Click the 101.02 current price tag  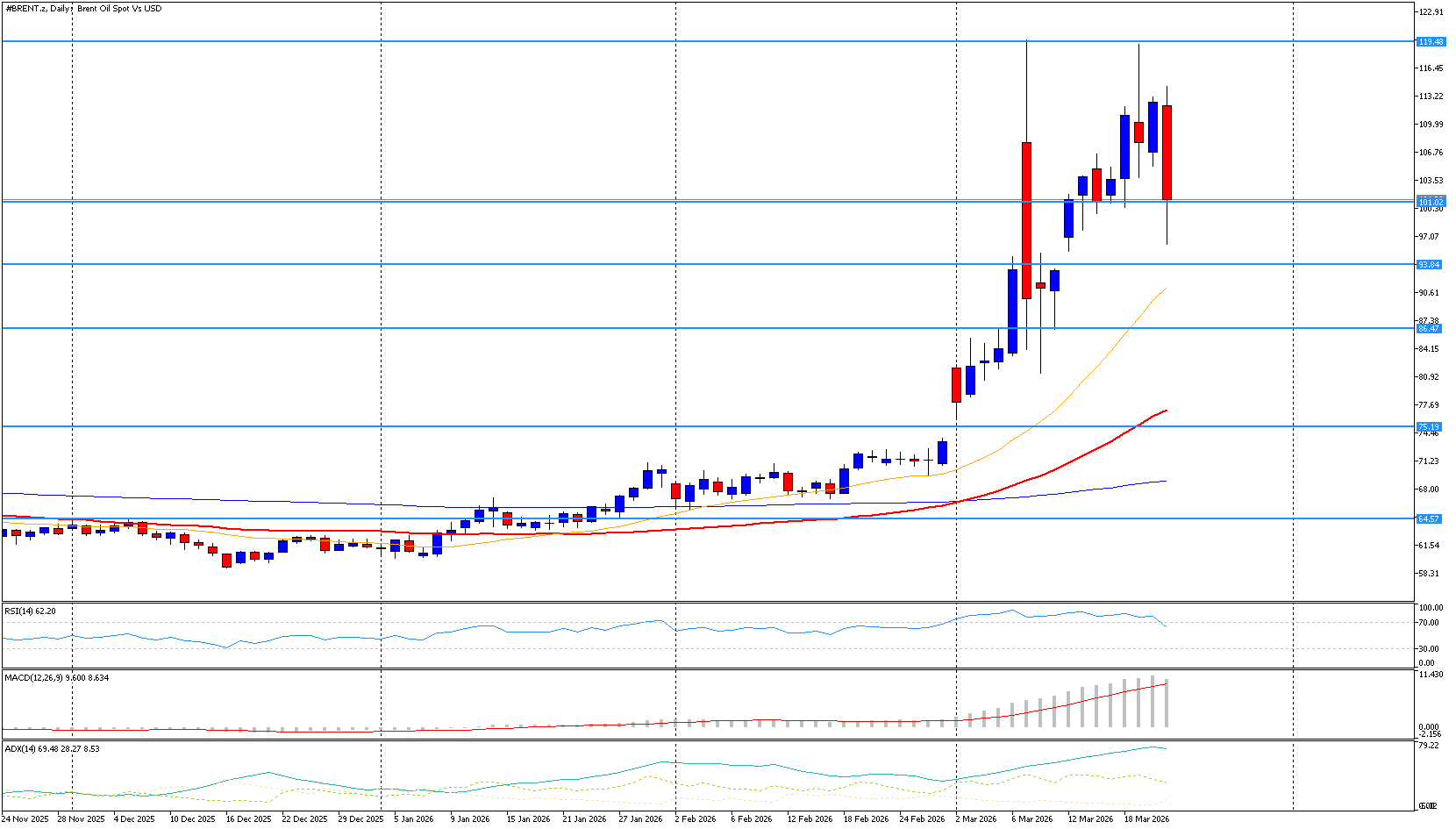point(1431,202)
